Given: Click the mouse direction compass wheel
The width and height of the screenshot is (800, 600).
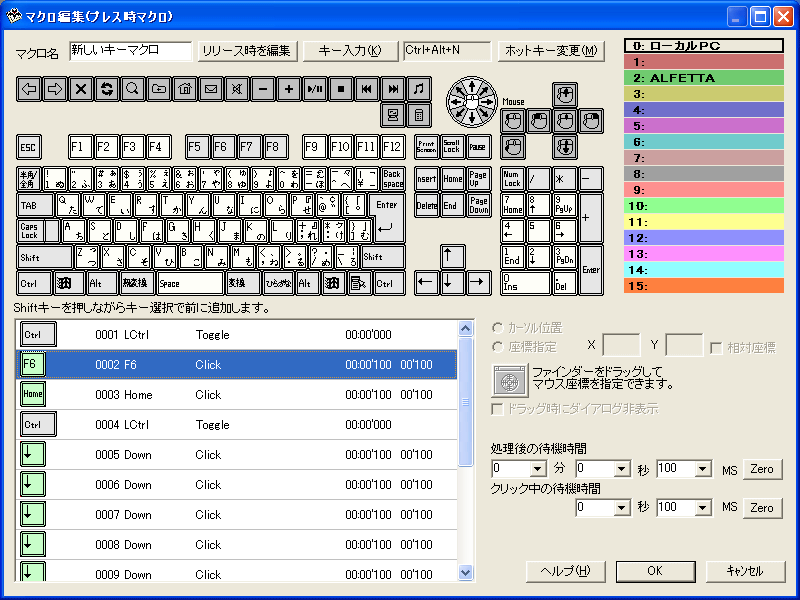Looking at the screenshot, I should click(x=472, y=102).
